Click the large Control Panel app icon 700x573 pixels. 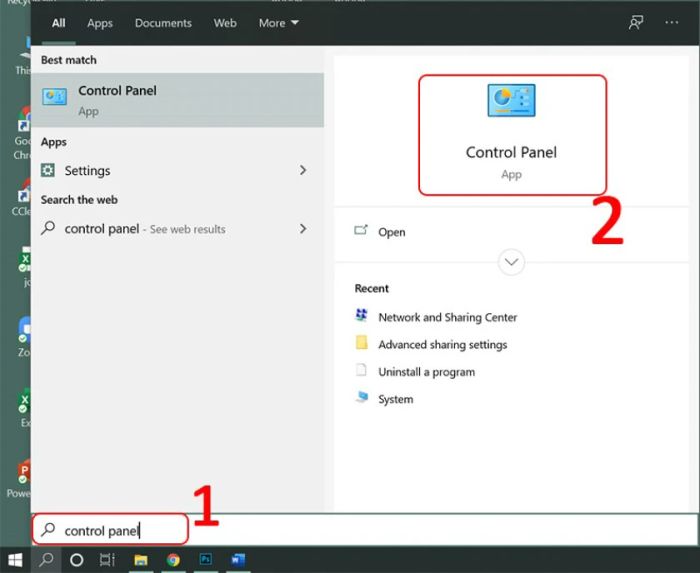(x=511, y=100)
